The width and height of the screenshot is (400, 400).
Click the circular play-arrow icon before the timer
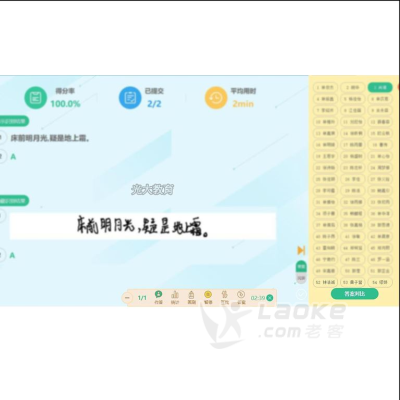pos(241,295)
